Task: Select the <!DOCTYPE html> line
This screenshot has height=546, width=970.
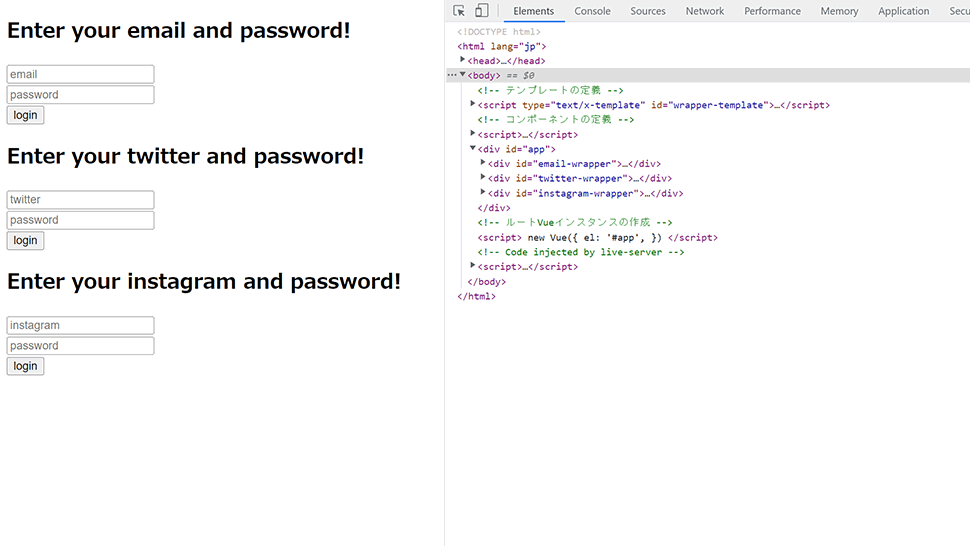Action: coord(499,32)
